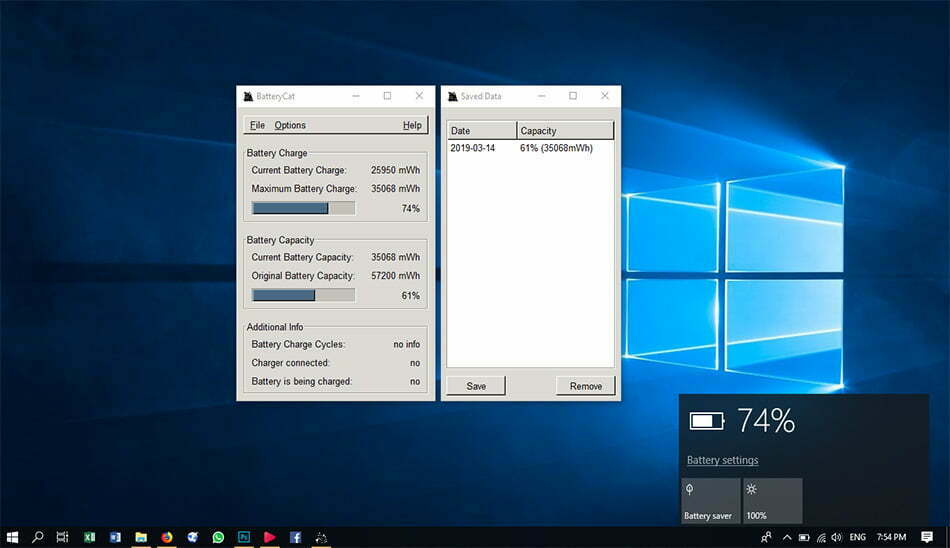Viewport: 950px width, 548px height.
Task: Open the File menu in BatteryCat
Action: coord(257,125)
